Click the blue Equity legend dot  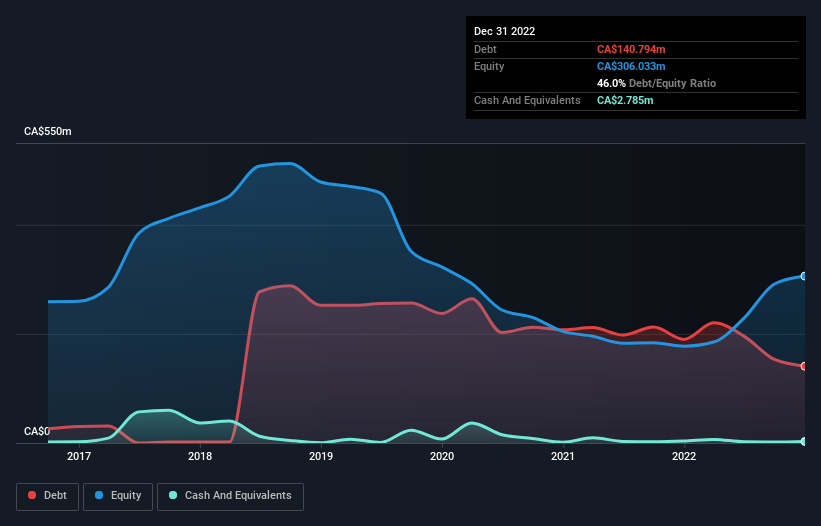coord(99,495)
